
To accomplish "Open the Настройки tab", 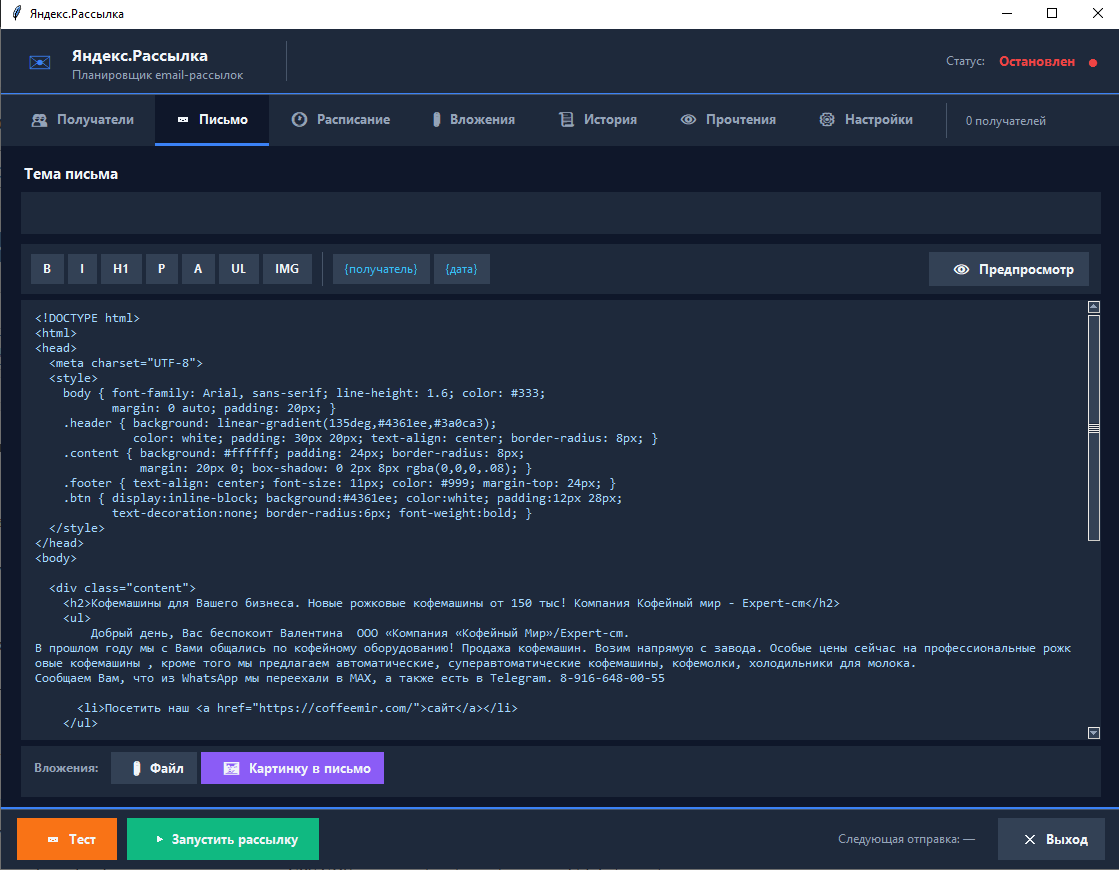I will [x=866, y=120].
